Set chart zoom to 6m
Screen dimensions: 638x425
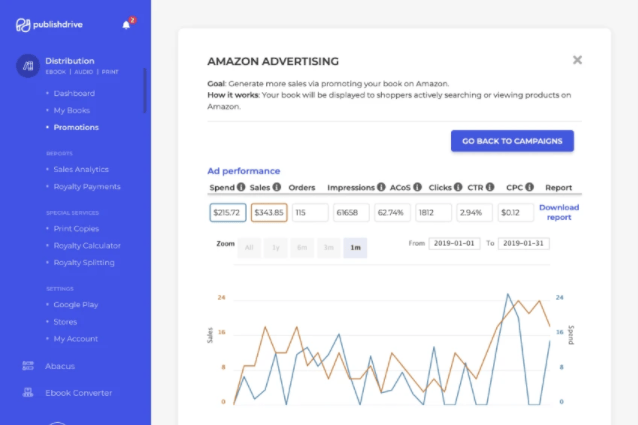click(302, 248)
